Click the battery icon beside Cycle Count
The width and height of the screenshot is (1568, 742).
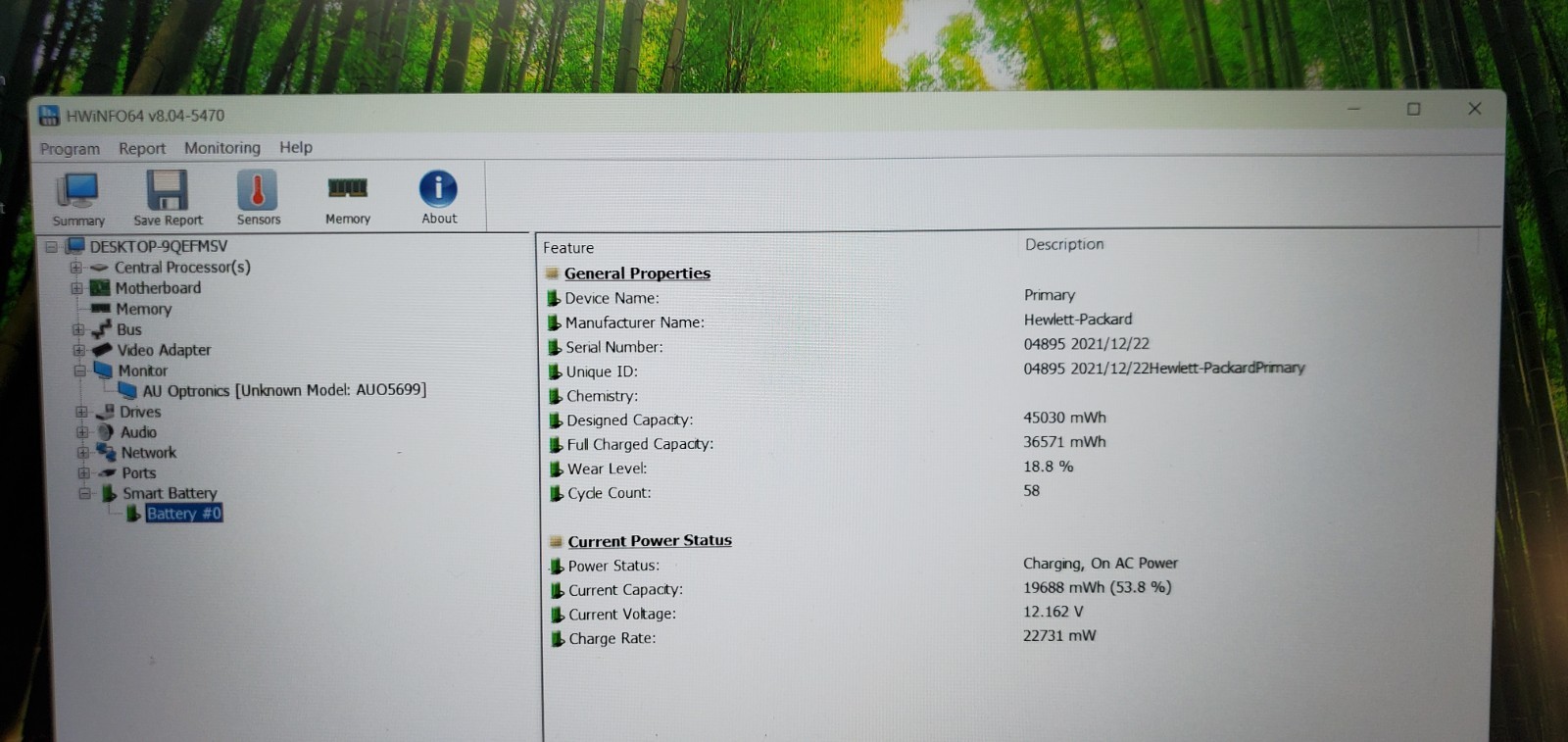click(557, 493)
